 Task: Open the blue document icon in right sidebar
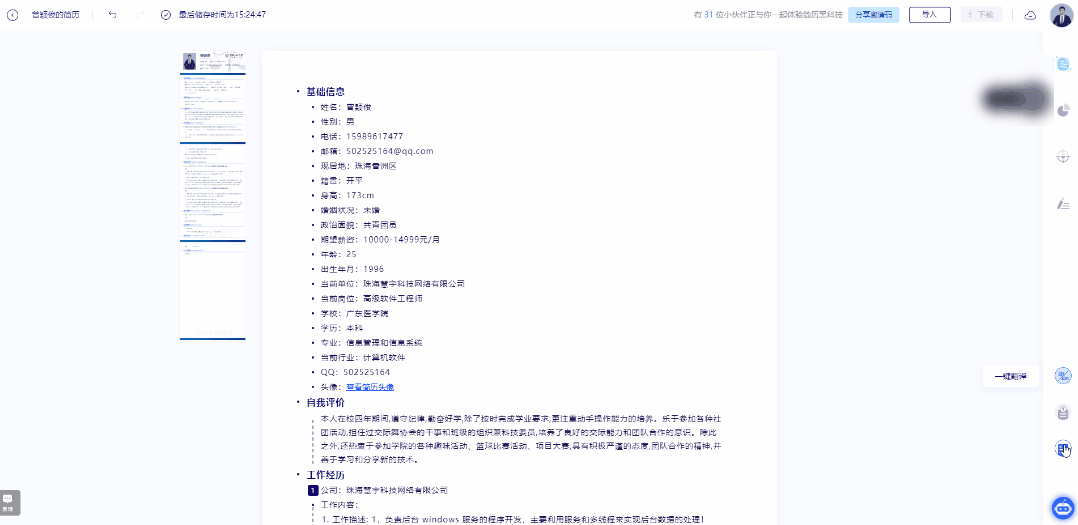click(1063, 65)
